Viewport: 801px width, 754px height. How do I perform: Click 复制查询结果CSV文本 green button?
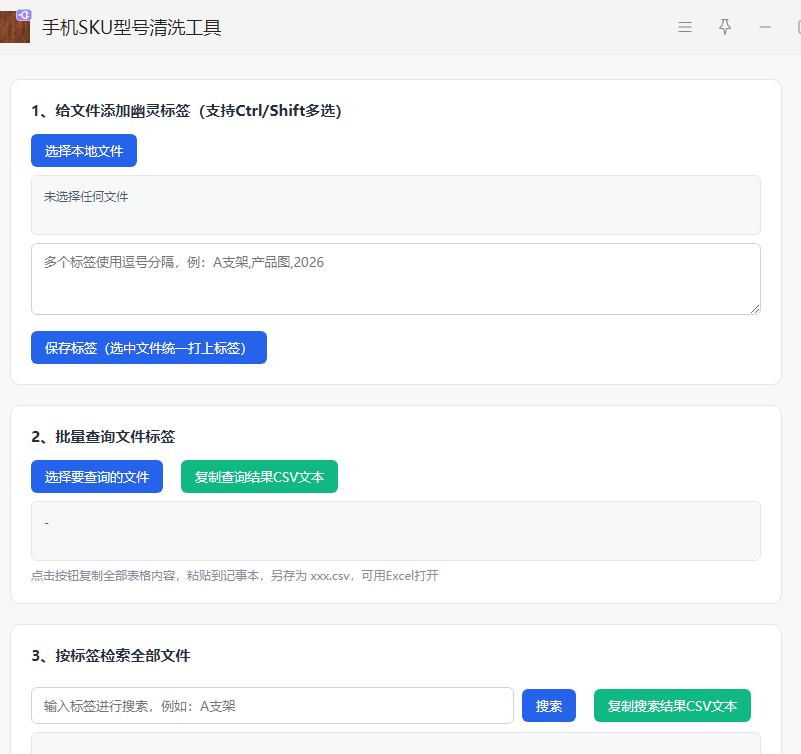tap(259, 477)
